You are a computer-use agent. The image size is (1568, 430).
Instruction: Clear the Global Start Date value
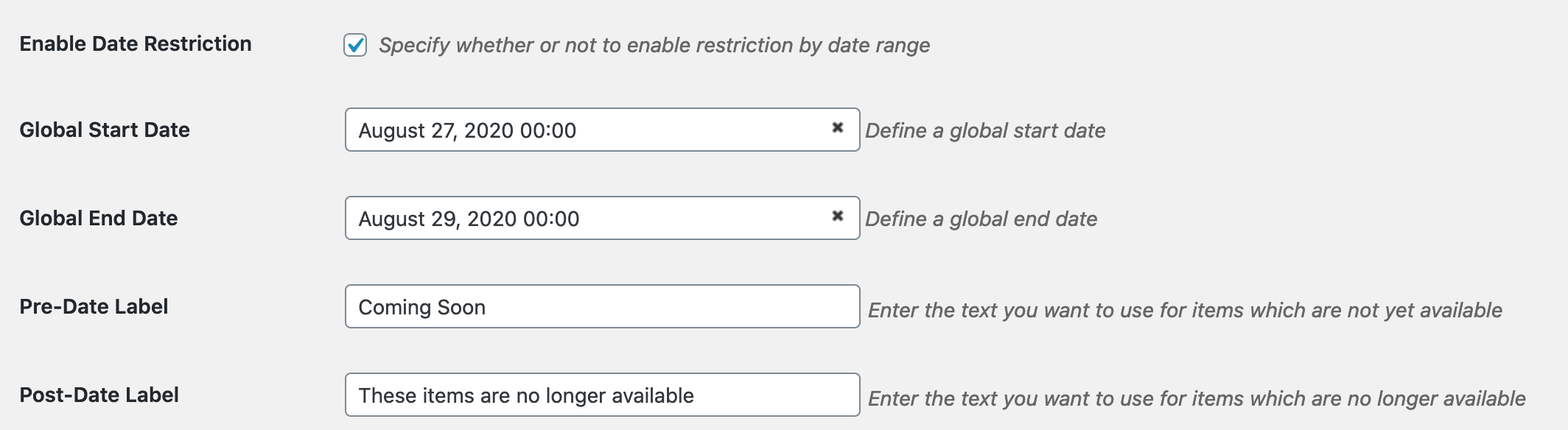[837, 127]
